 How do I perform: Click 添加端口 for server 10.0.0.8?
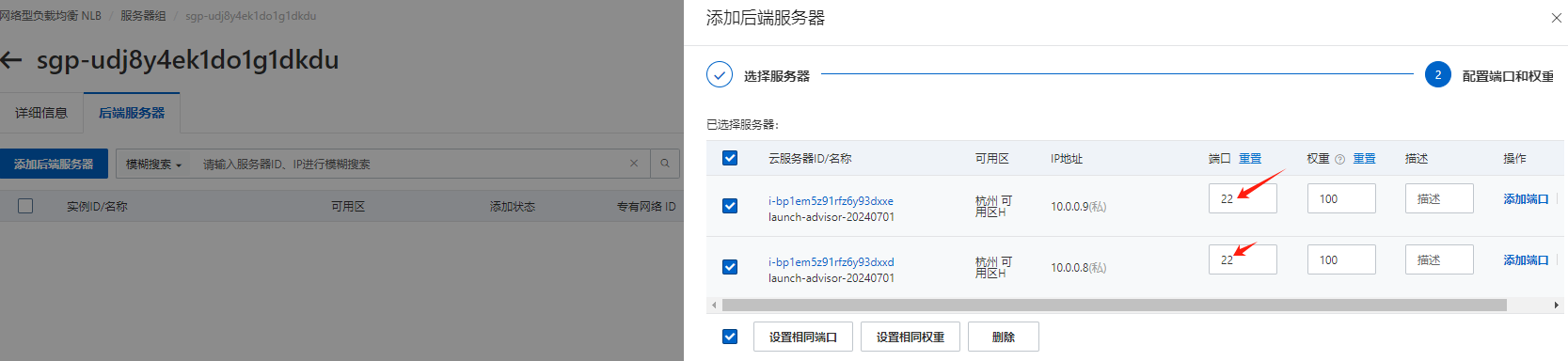point(1526,260)
